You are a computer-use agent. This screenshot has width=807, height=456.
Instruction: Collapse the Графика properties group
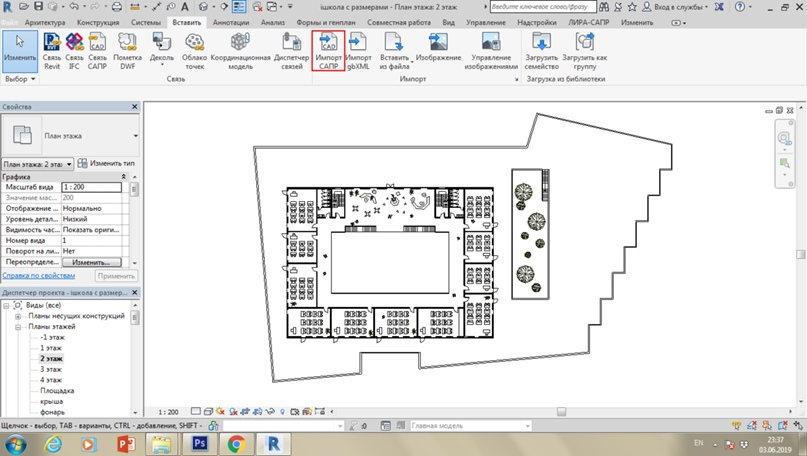pyautogui.click(x=124, y=177)
